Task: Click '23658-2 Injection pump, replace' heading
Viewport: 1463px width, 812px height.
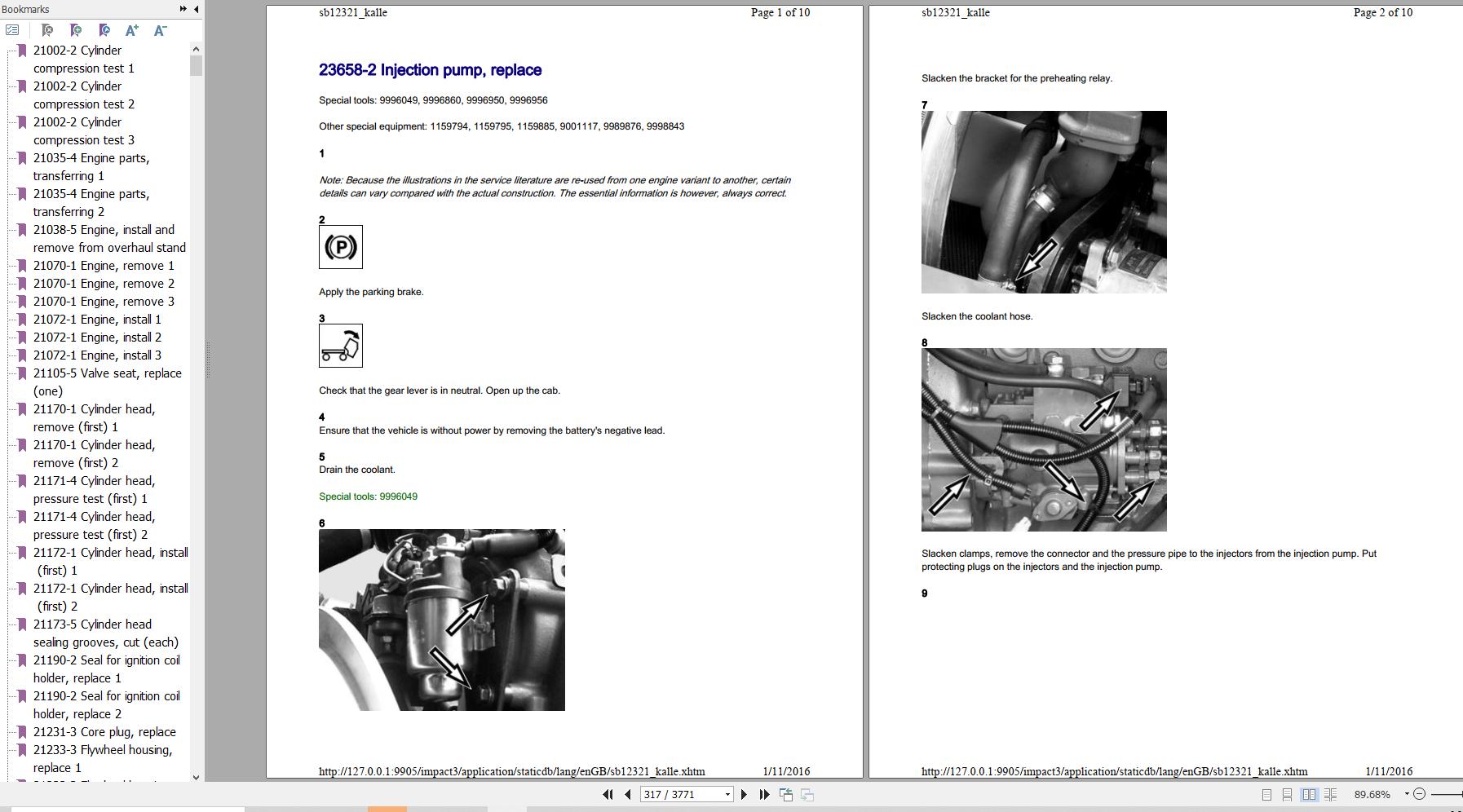Action: click(x=430, y=70)
